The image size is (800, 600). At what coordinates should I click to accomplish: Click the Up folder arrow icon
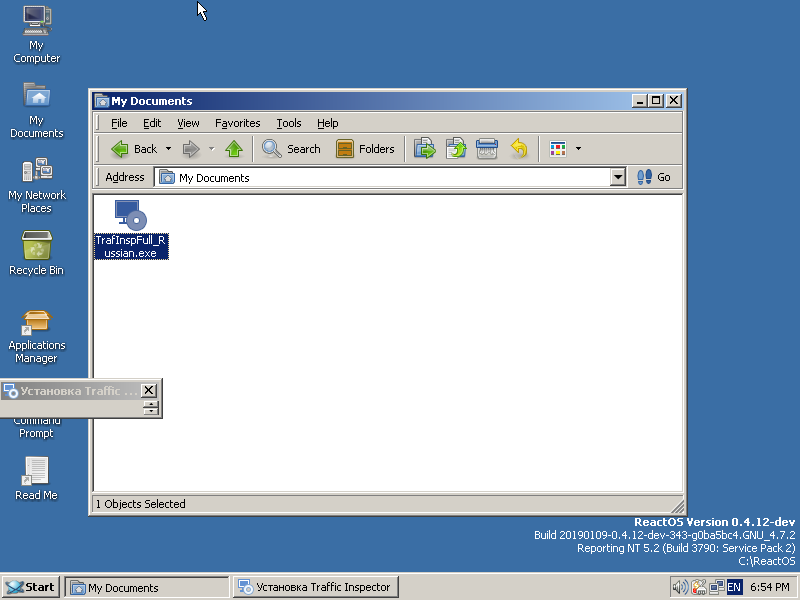pyautogui.click(x=234, y=149)
